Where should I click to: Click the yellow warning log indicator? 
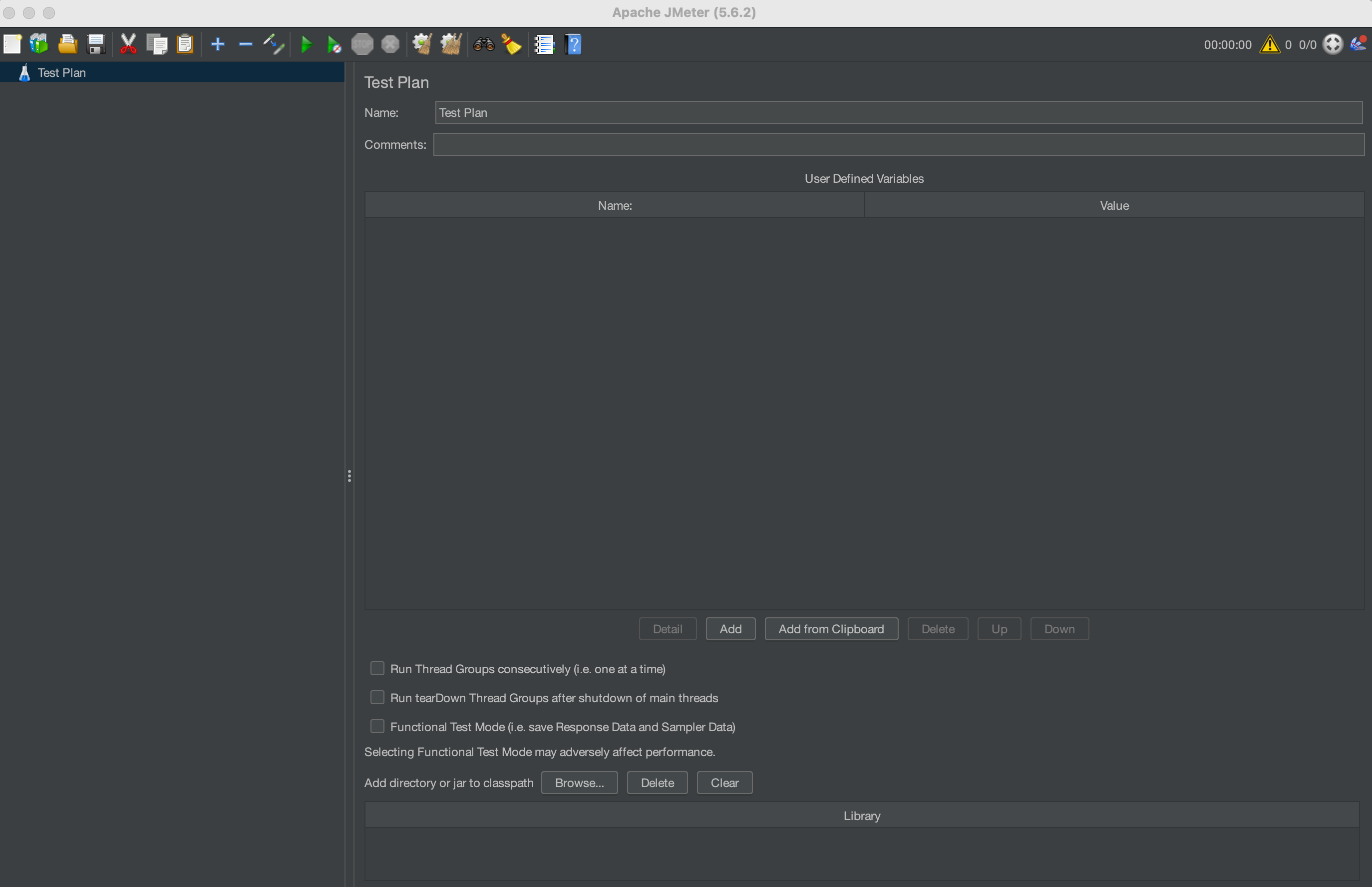coord(1270,44)
